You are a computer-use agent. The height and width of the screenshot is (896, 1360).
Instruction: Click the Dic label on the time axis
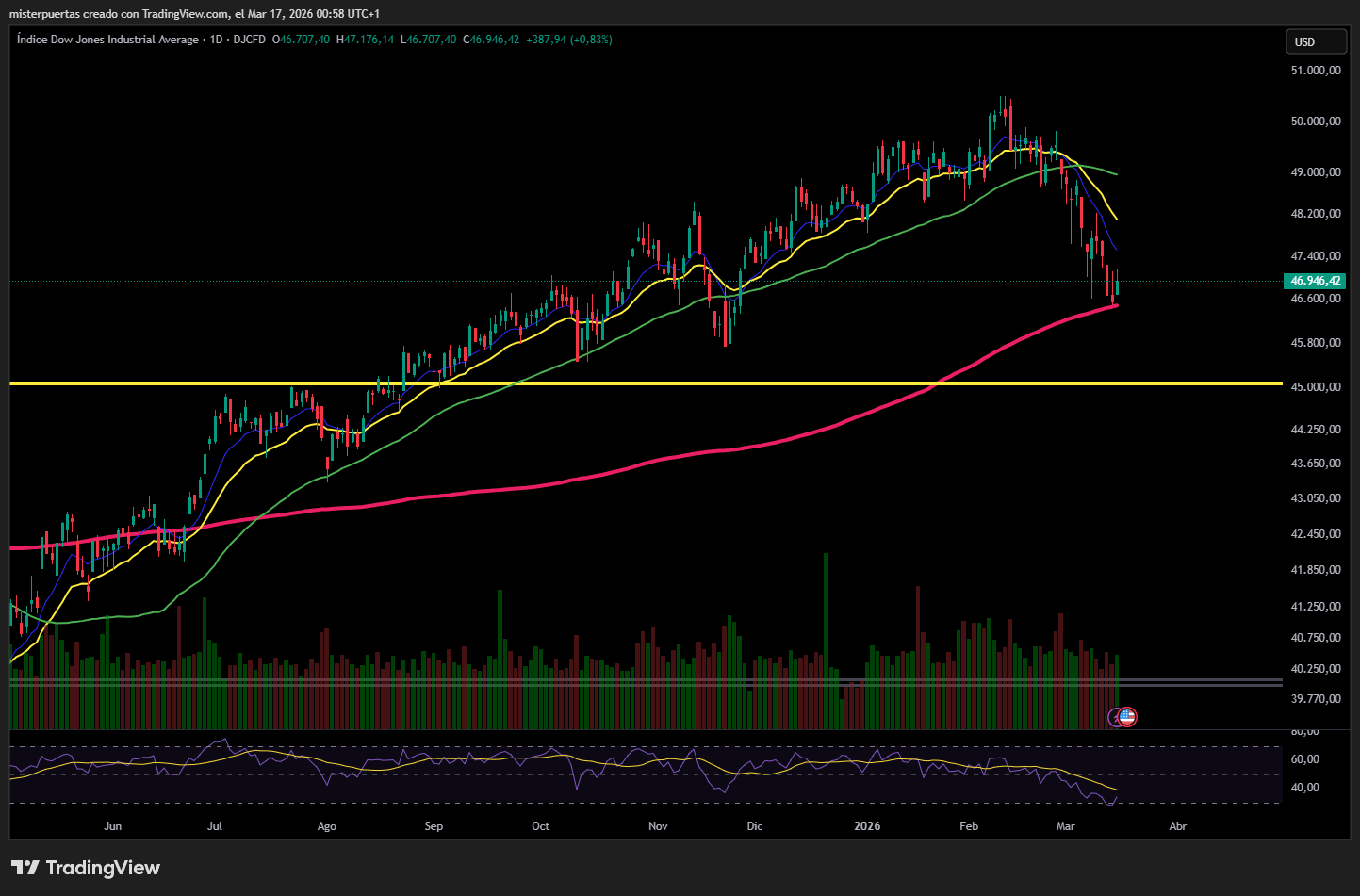[755, 826]
